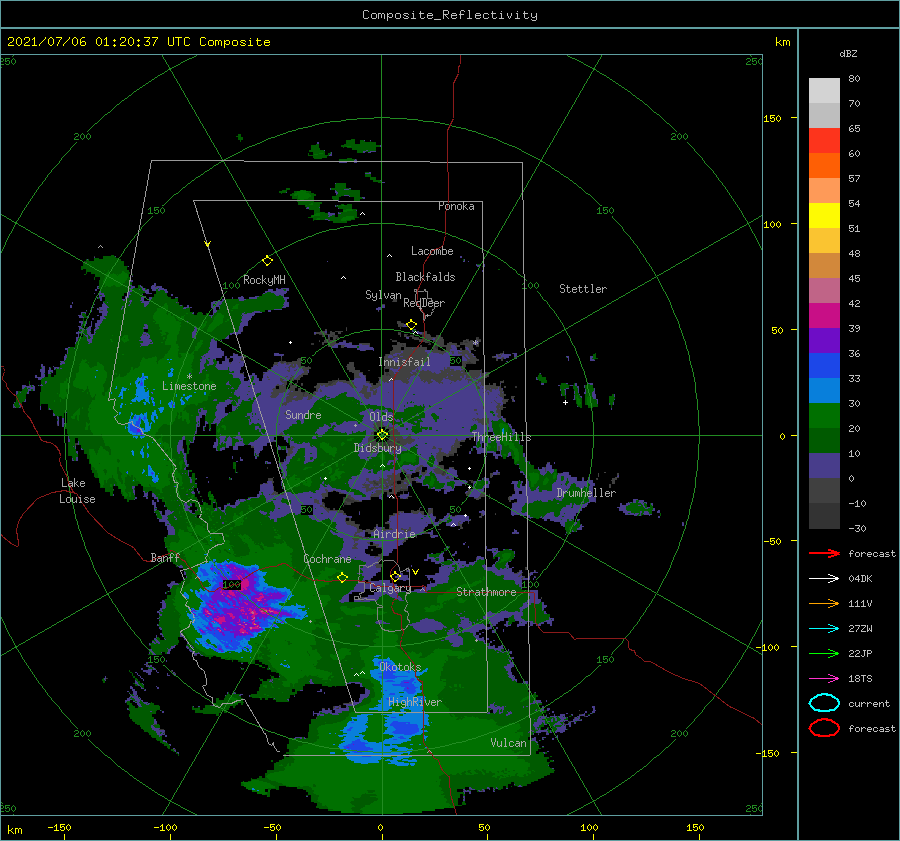This screenshot has height=841, width=900.
Task: Click the red forecast arrow legend icon
Action: click(824, 553)
